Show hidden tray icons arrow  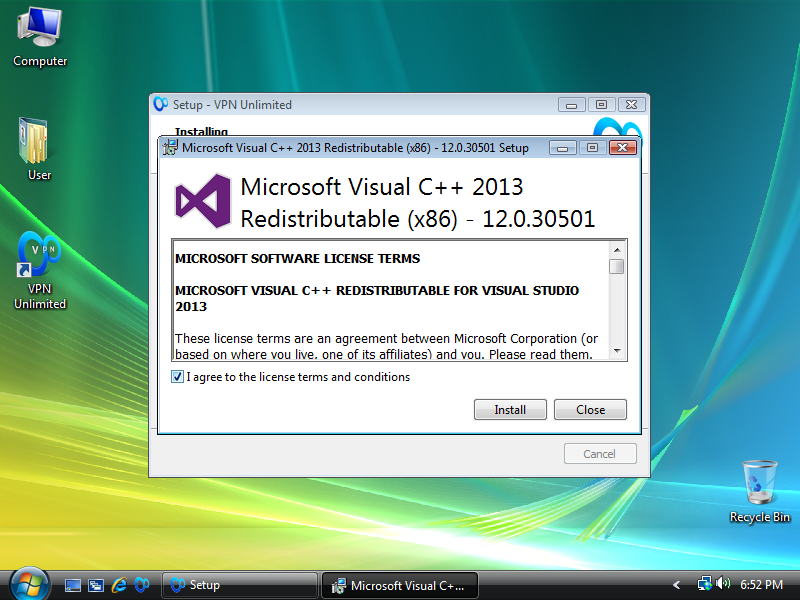point(677,585)
